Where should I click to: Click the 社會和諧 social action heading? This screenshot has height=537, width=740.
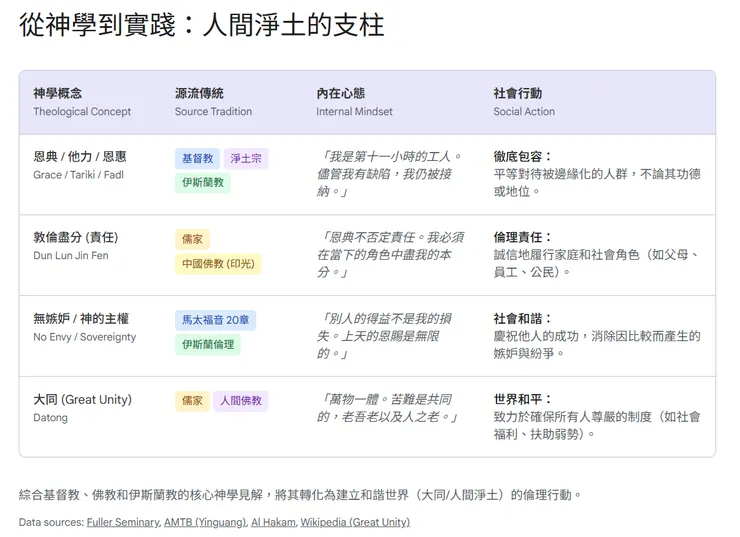point(522,319)
